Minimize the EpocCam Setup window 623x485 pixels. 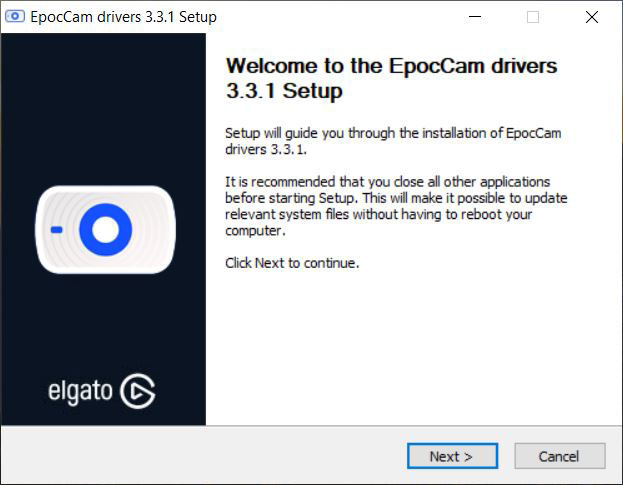pyautogui.click(x=475, y=17)
